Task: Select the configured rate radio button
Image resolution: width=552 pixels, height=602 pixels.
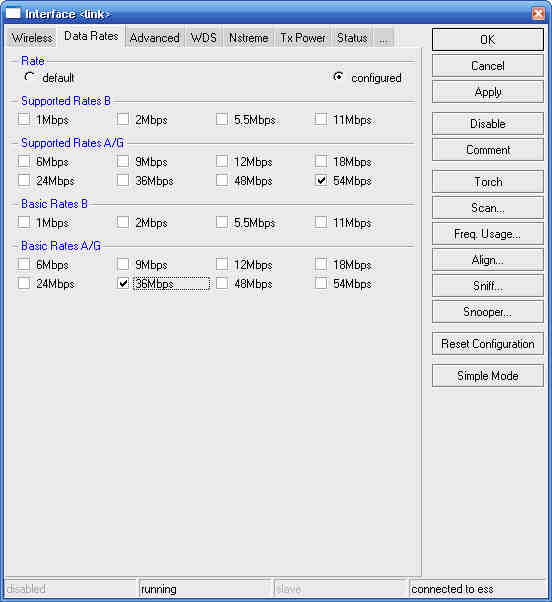Action: pos(338,77)
